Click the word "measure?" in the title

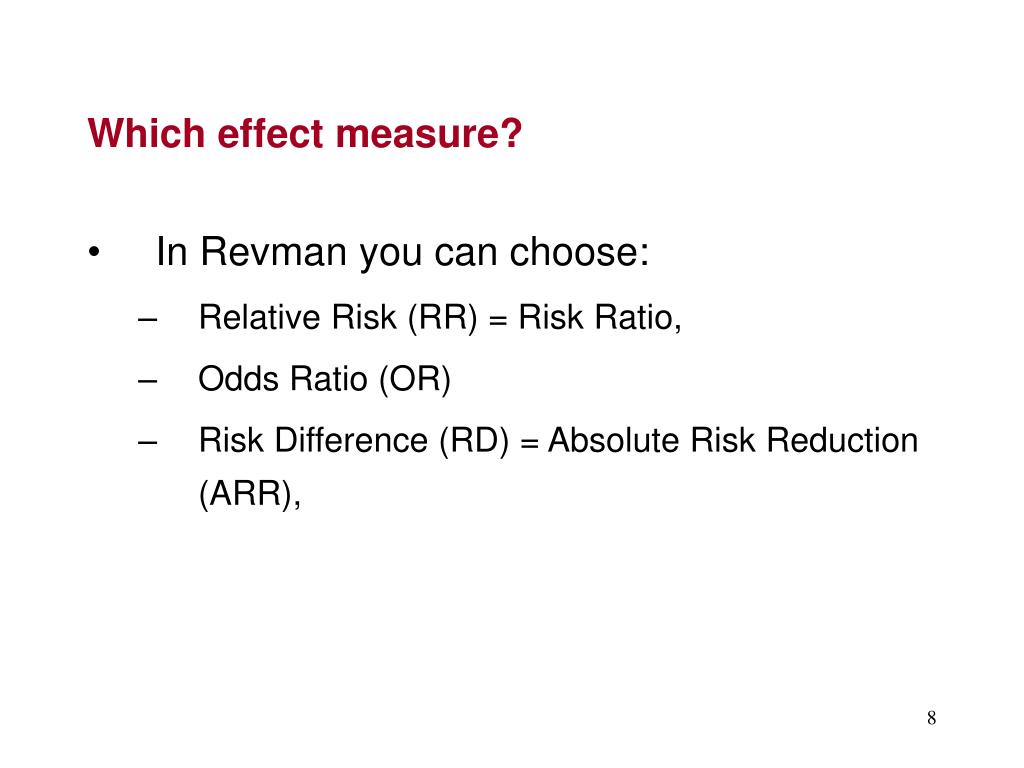[x=429, y=133]
